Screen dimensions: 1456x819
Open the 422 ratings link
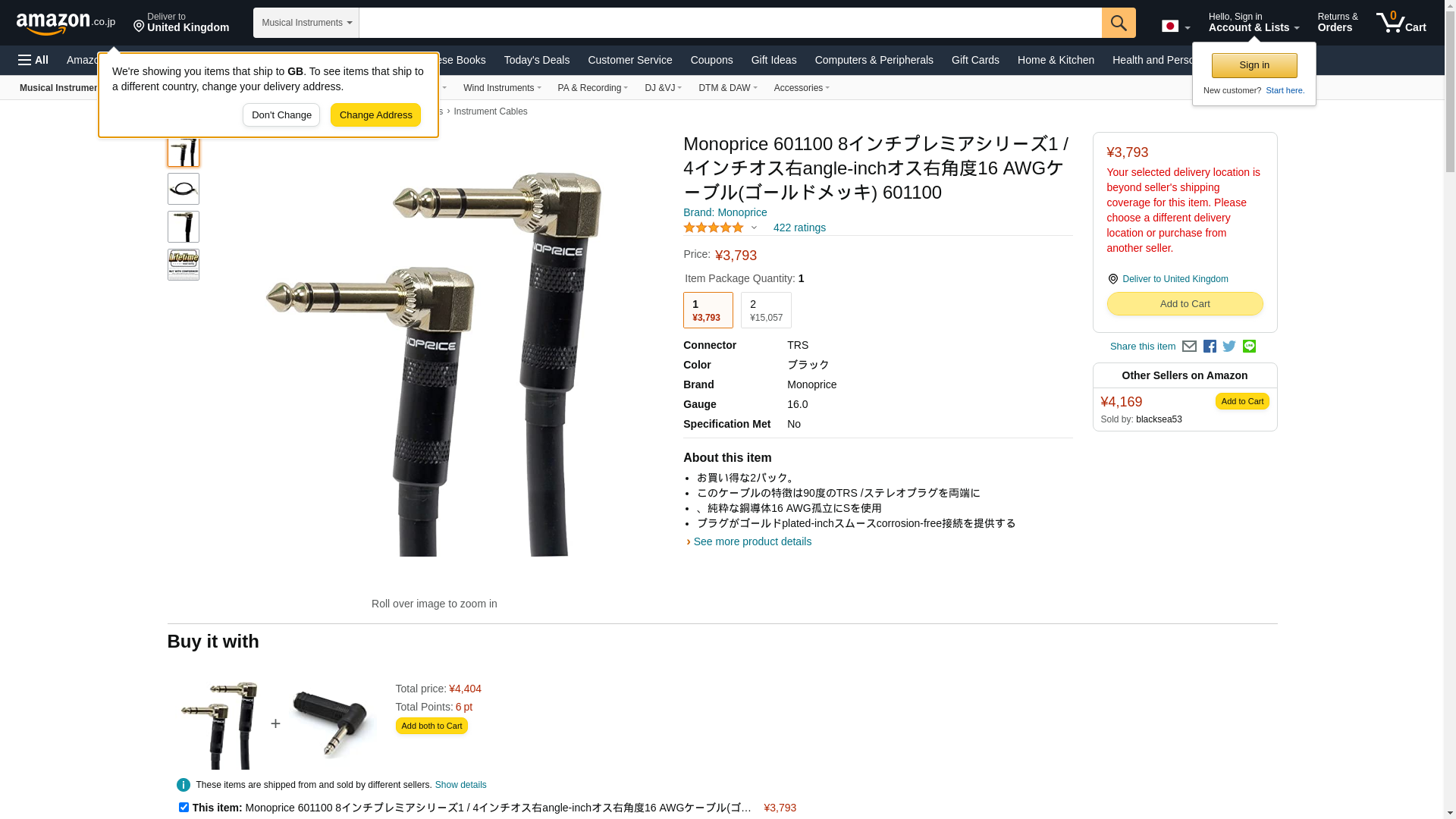point(799,227)
